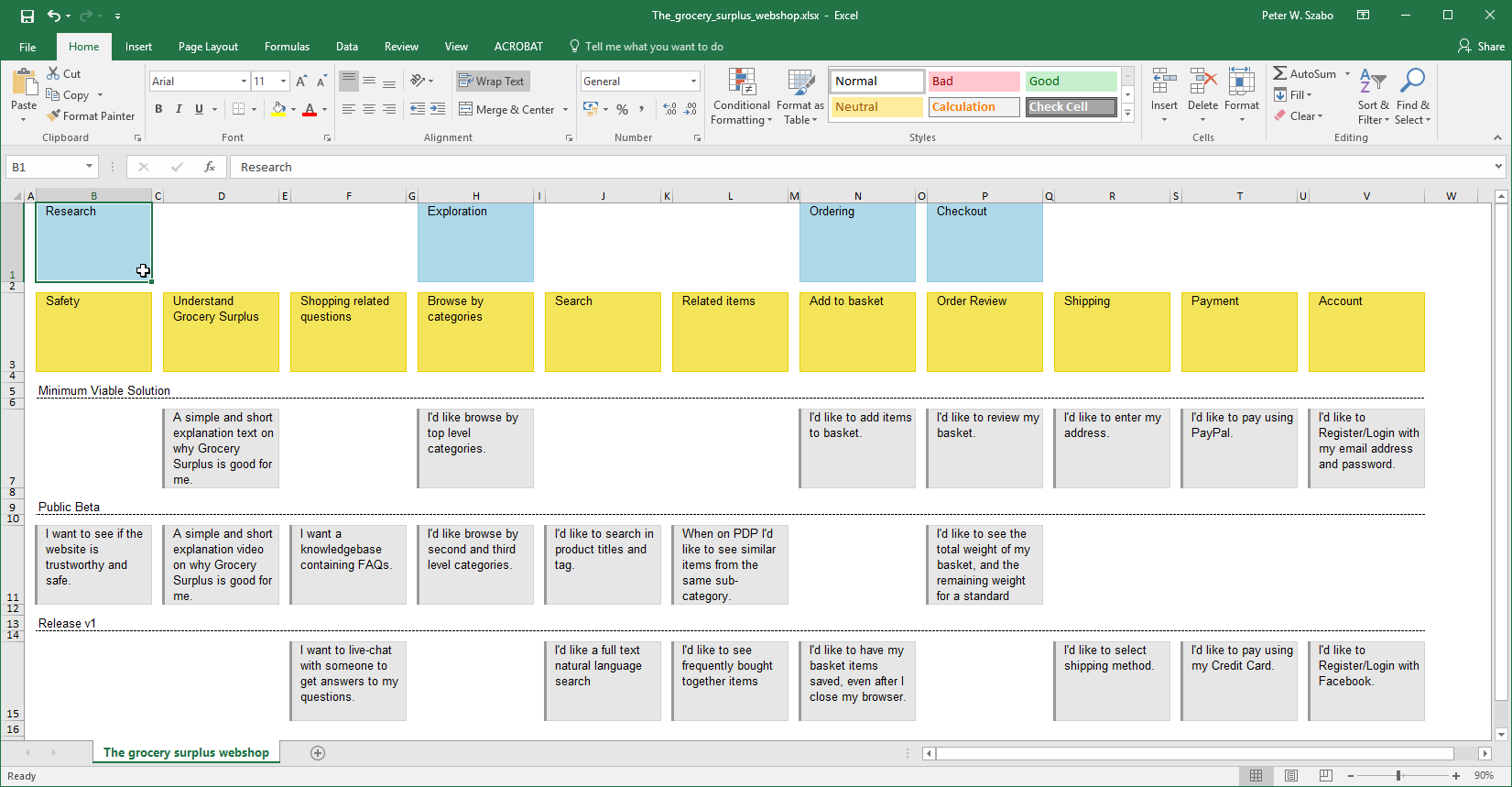Switch to the Formulas tab
Viewport: 1512px width, 787px height.
click(287, 47)
